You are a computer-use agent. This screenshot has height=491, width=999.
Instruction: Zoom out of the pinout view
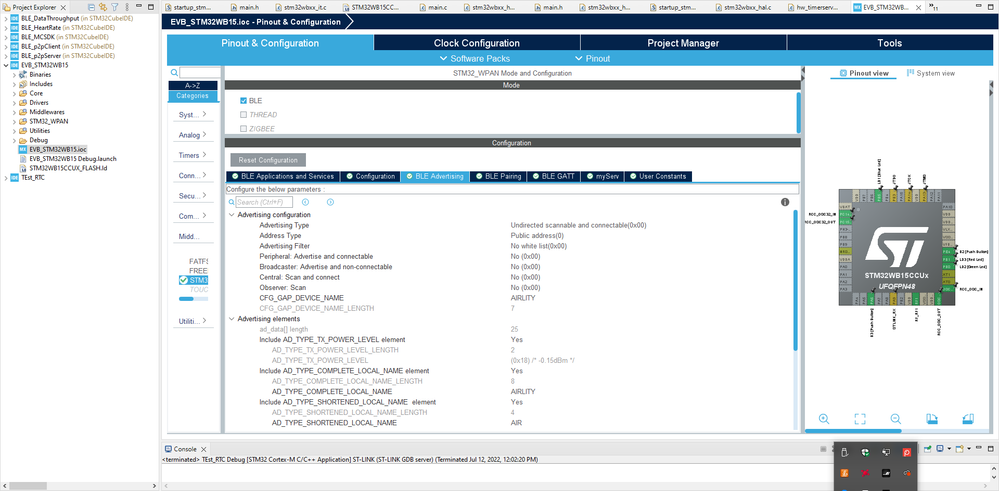tap(896, 418)
